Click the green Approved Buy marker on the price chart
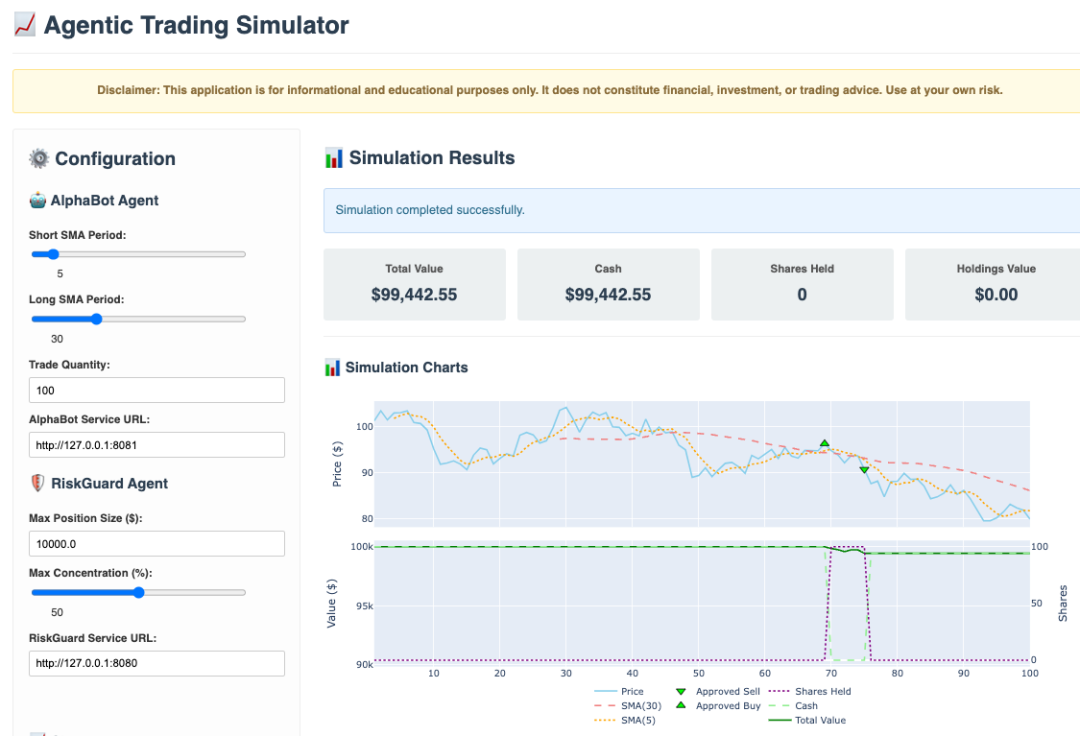The image size is (1080, 736). coord(826,442)
